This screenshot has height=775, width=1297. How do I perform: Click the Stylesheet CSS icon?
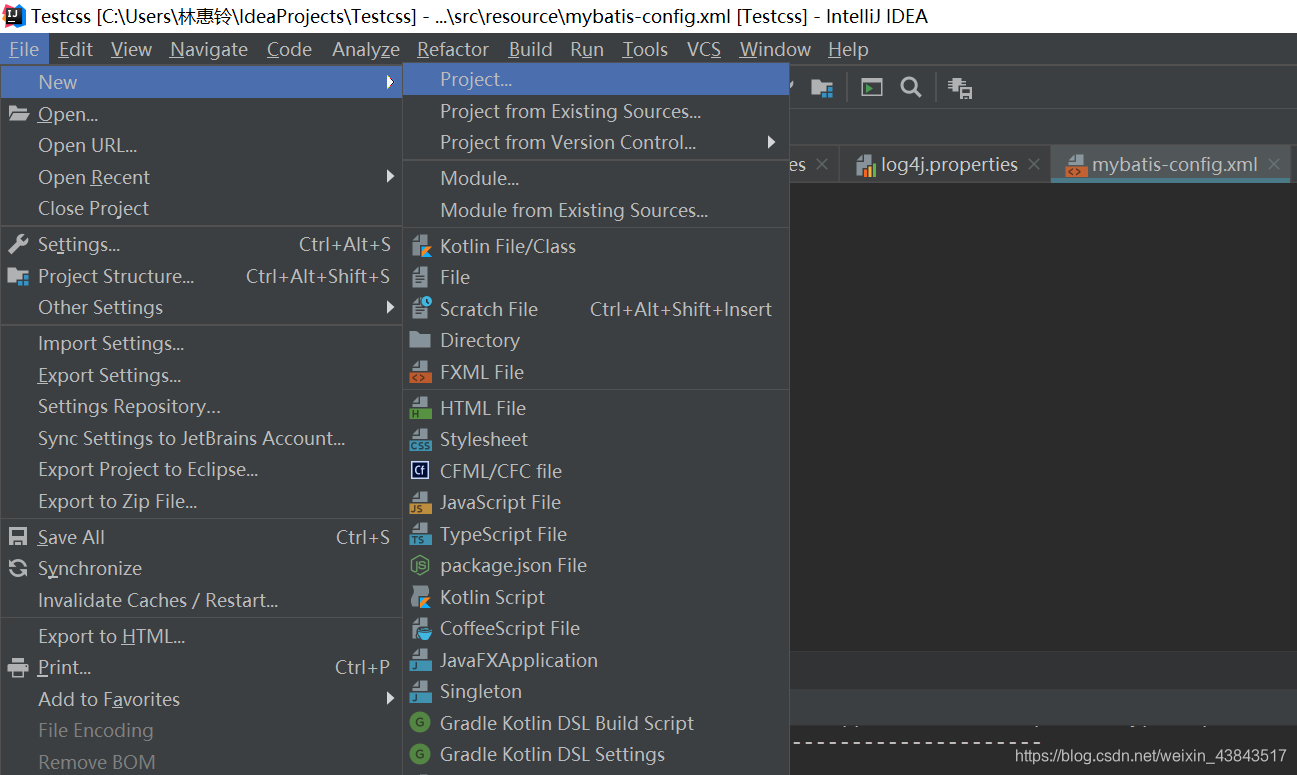[x=420, y=439]
